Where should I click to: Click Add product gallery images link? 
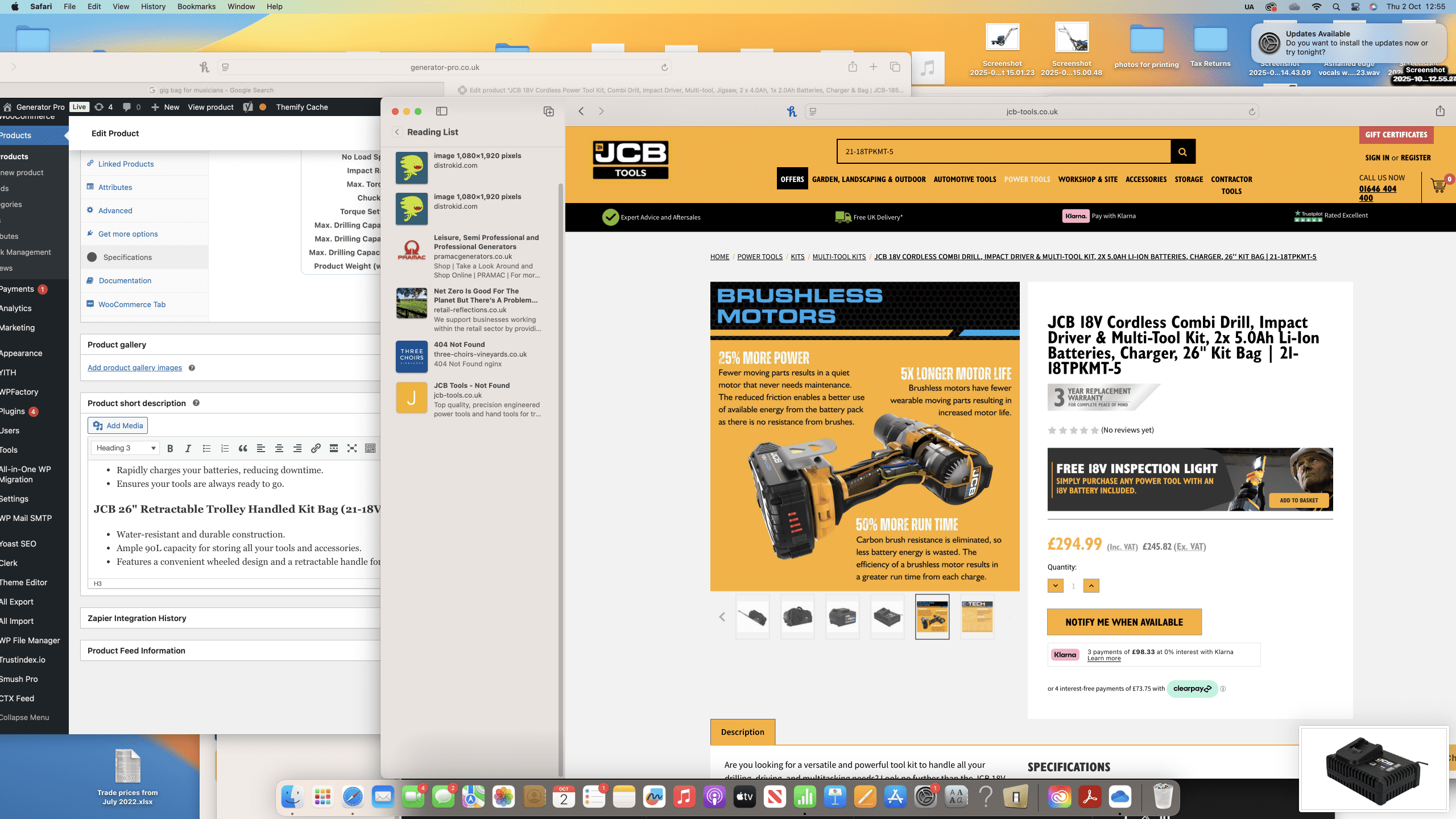(x=135, y=368)
